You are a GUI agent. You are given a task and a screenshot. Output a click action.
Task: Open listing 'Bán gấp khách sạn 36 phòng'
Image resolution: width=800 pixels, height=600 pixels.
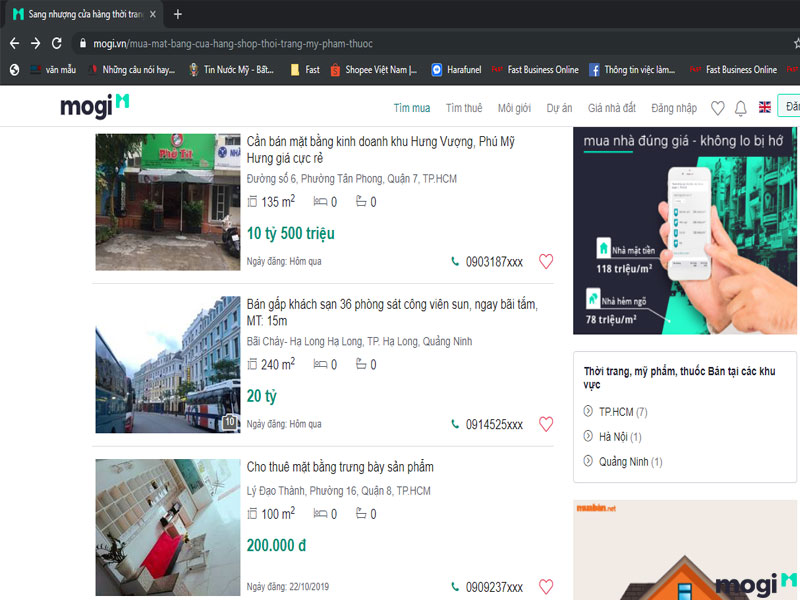pyautogui.click(x=392, y=312)
